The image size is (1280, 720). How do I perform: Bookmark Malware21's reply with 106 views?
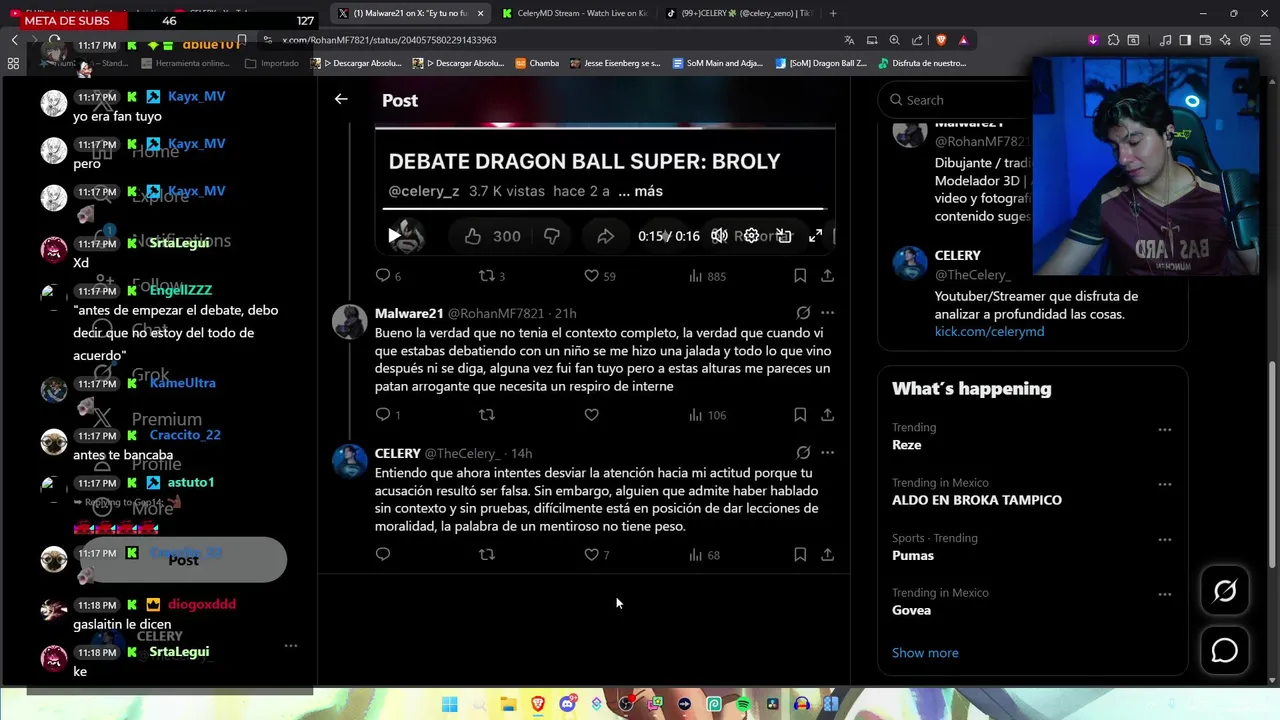point(800,414)
